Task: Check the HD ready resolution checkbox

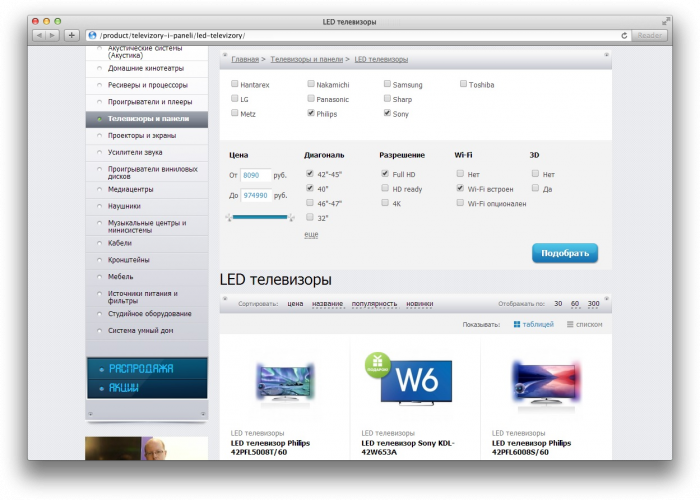Action: pos(385,188)
